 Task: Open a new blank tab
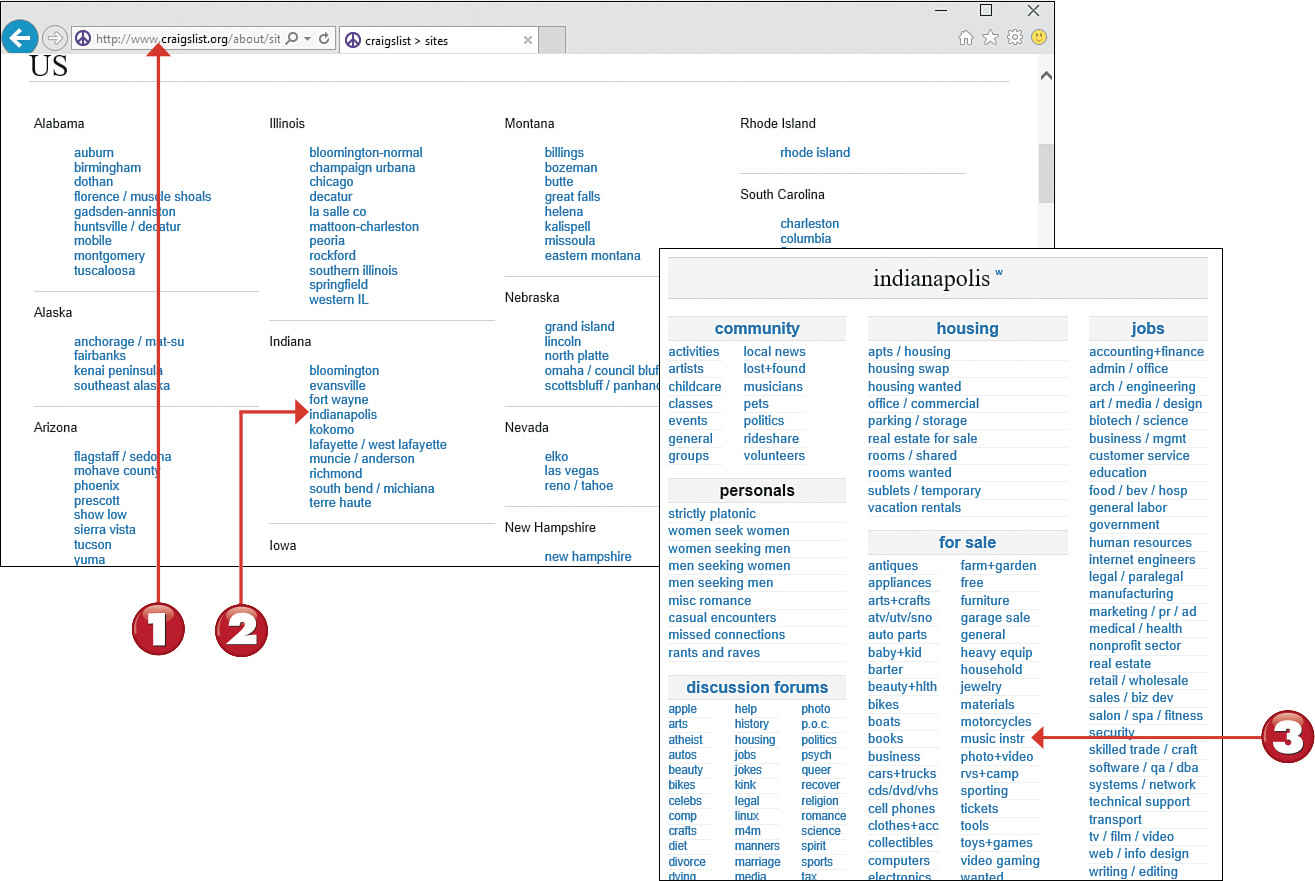pyautogui.click(x=553, y=40)
